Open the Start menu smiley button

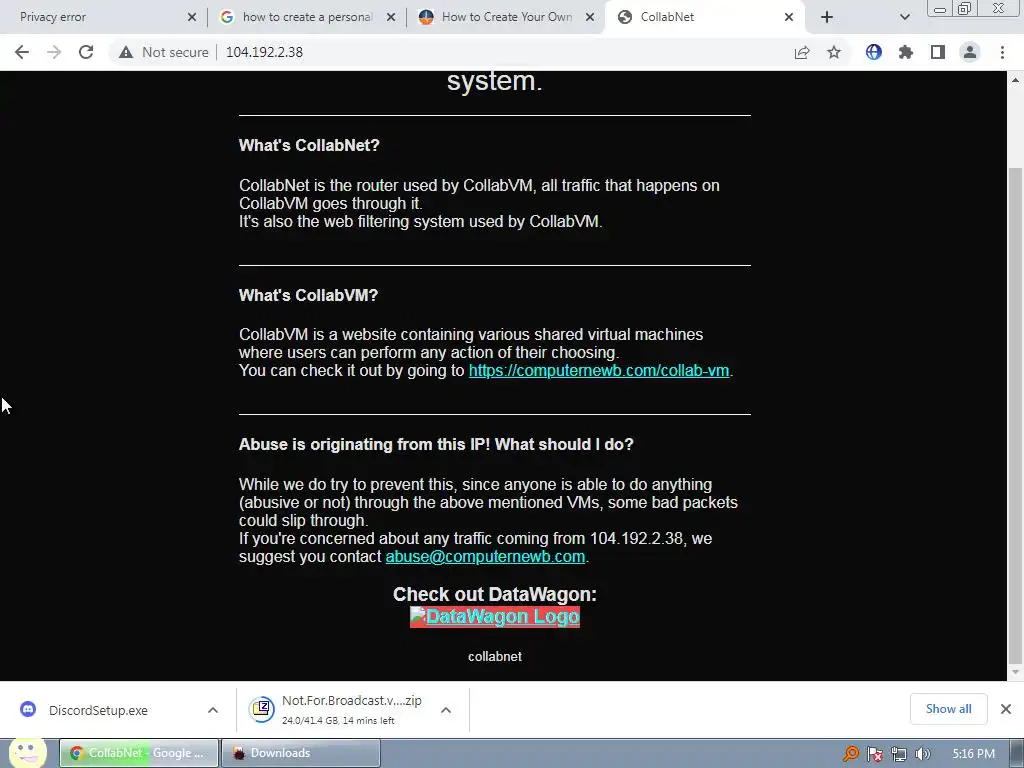[27, 752]
